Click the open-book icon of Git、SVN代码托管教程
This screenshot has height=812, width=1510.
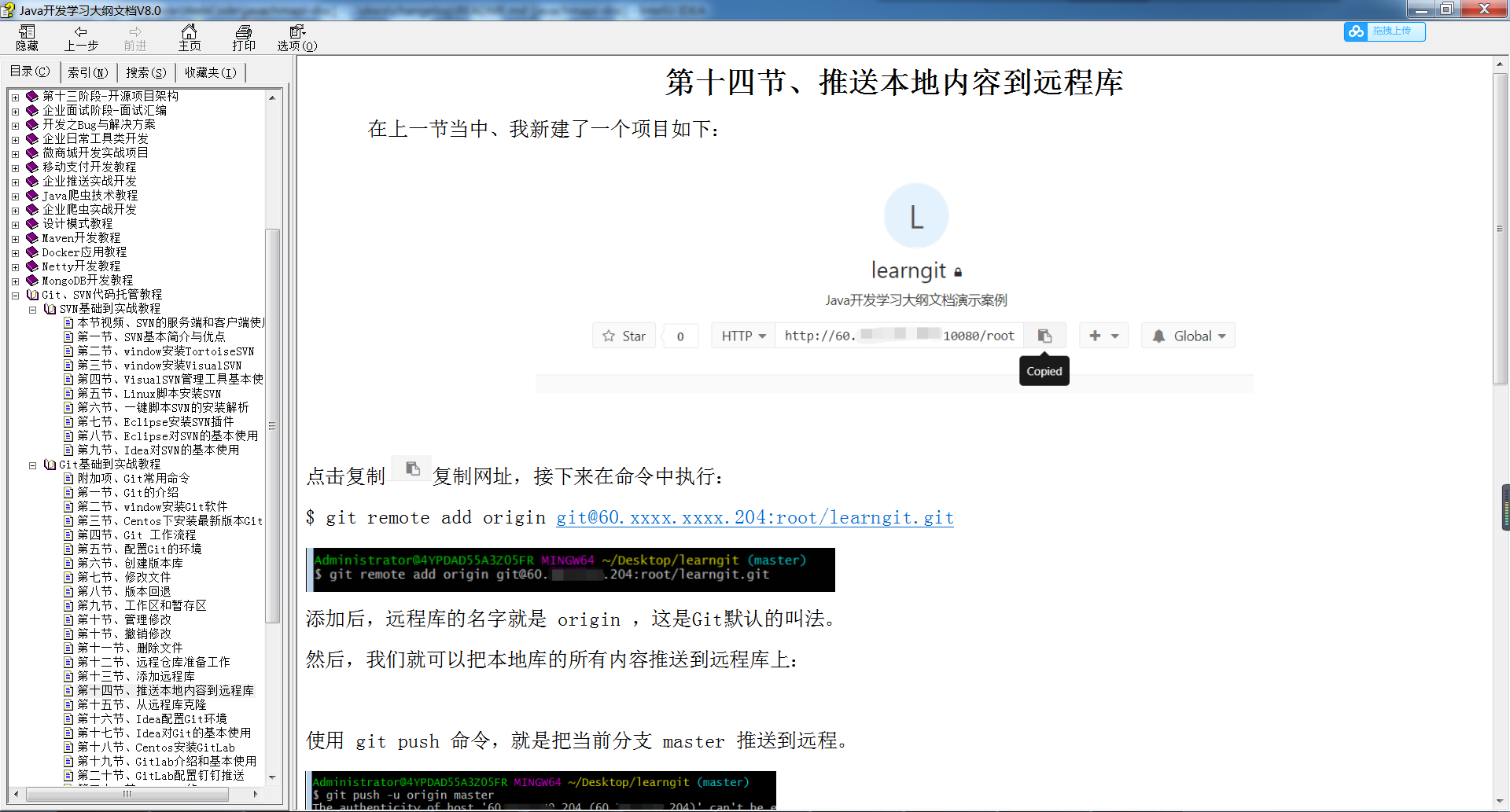coord(32,294)
